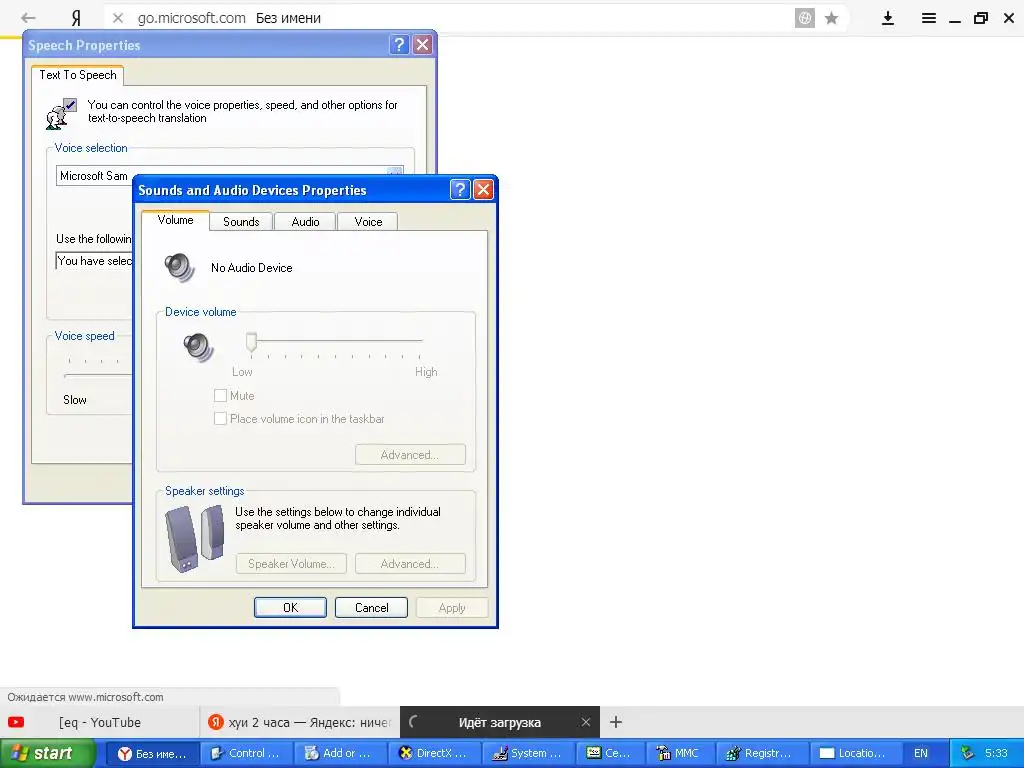Open browser downloads arrow icon
The height and width of the screenshot is (768, 1024).
(x=888, y=18)
